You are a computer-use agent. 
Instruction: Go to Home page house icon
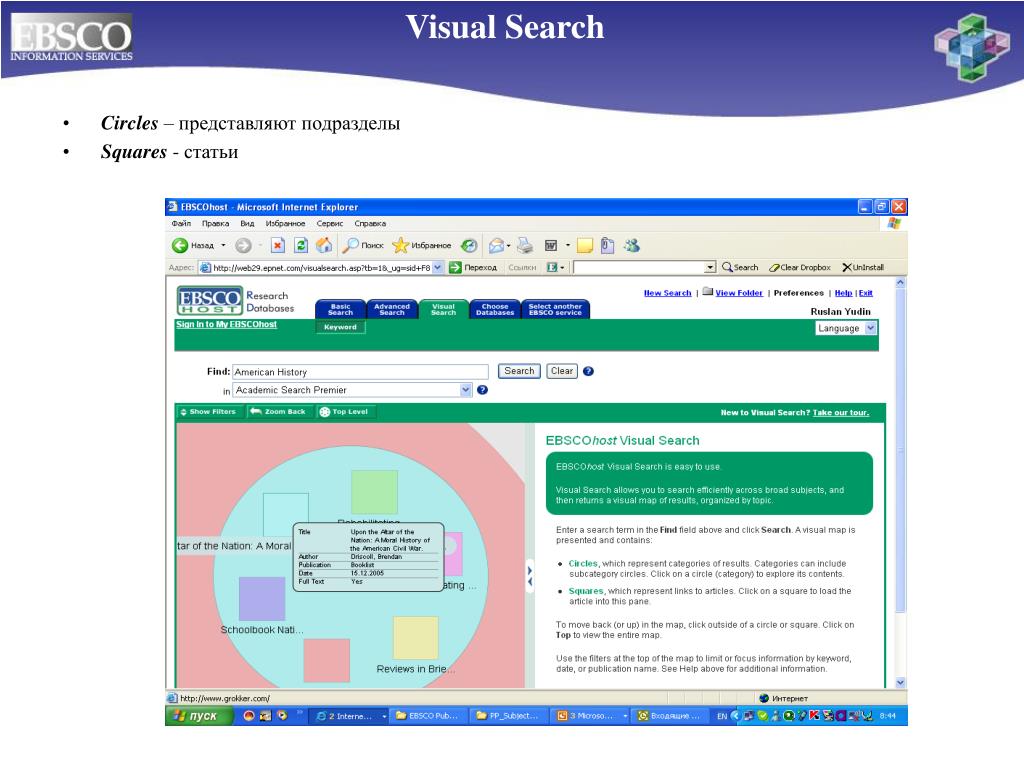[324, 246]
